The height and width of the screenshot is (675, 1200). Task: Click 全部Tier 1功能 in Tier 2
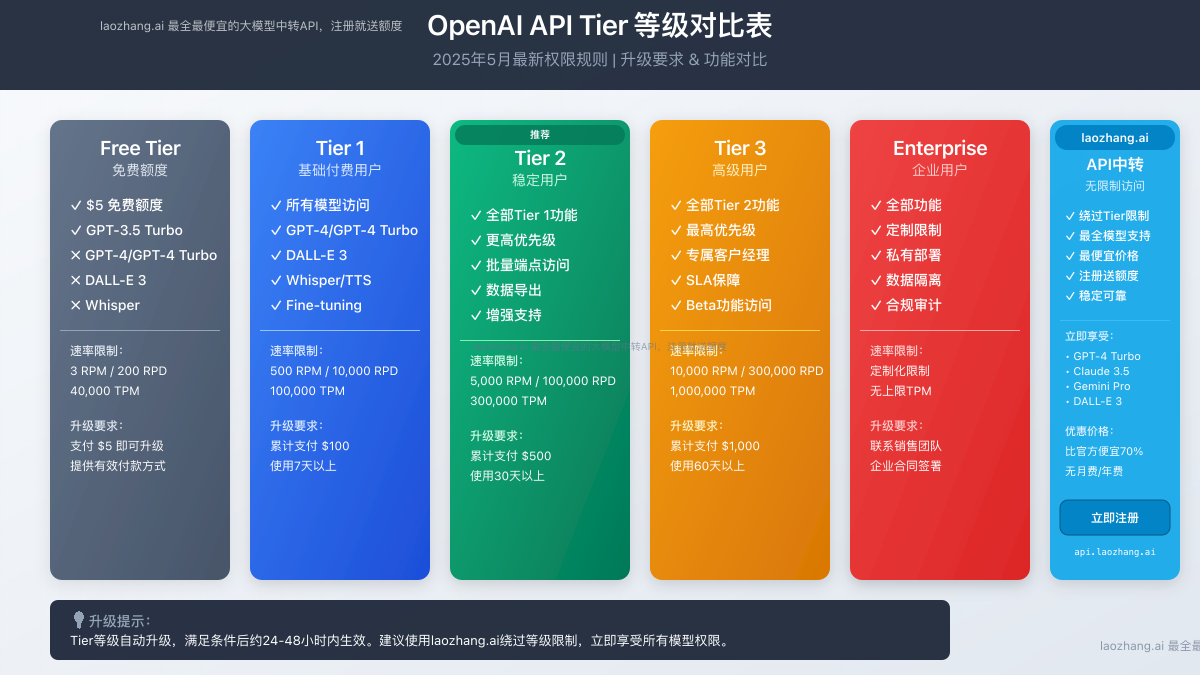523,215
